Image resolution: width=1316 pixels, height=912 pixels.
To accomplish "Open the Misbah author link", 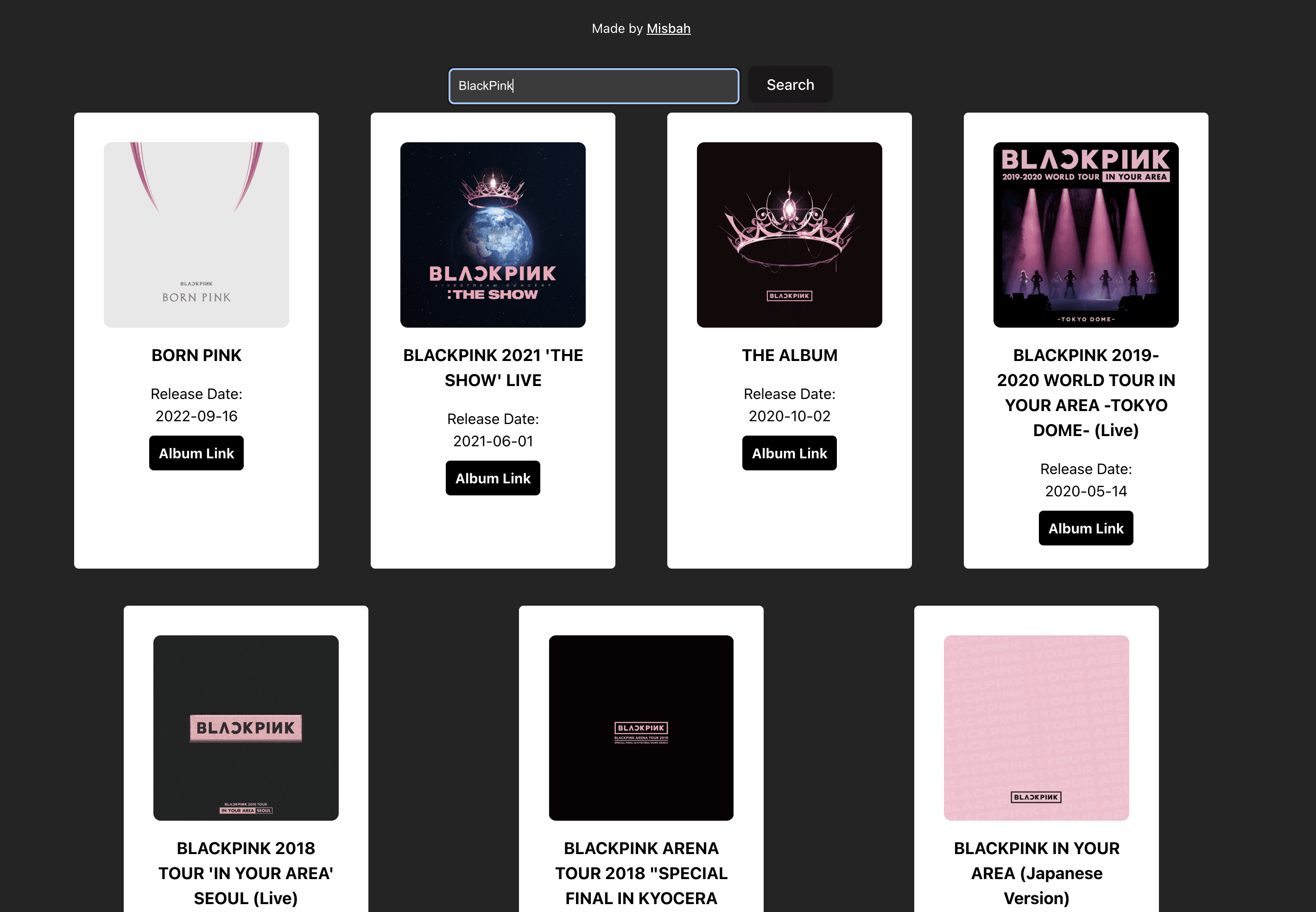I will click(668, 29).
